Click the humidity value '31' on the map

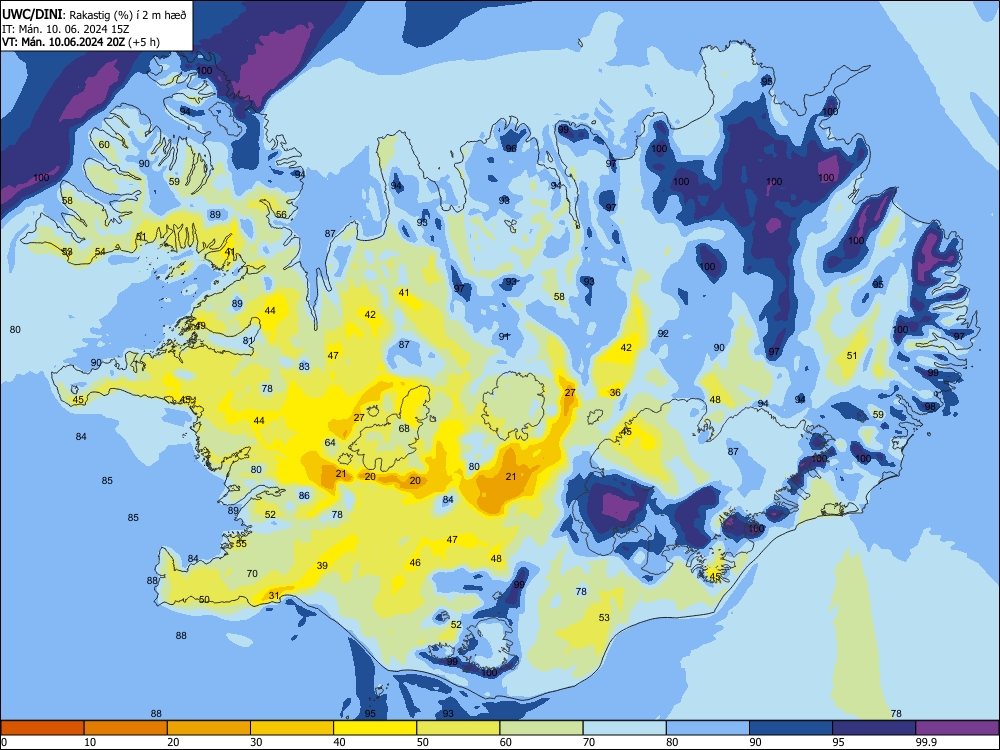(x=274, y=596)
